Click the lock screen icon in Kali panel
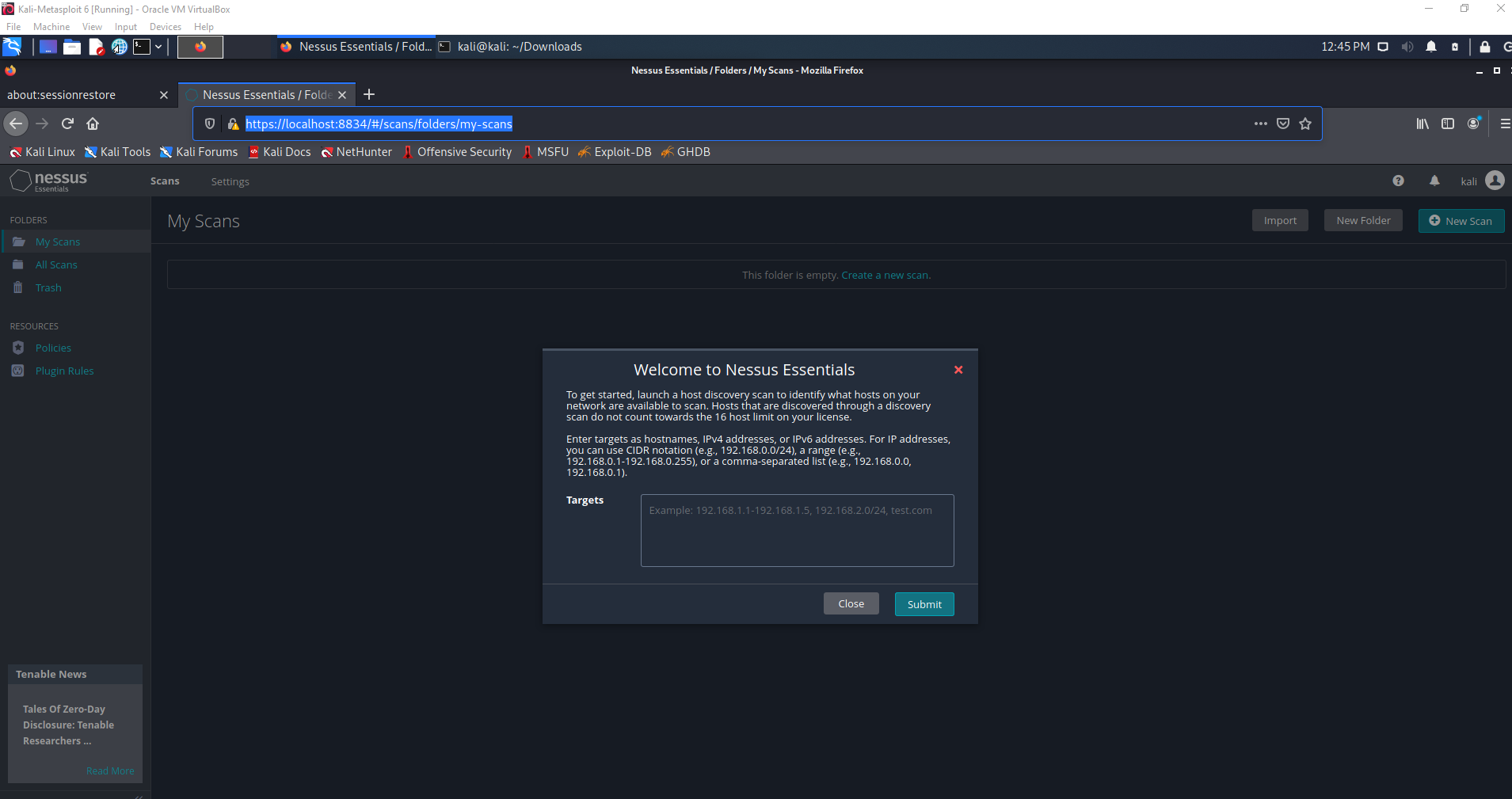The height and width of the screenshot is (799, 1512). (1485, 47)
